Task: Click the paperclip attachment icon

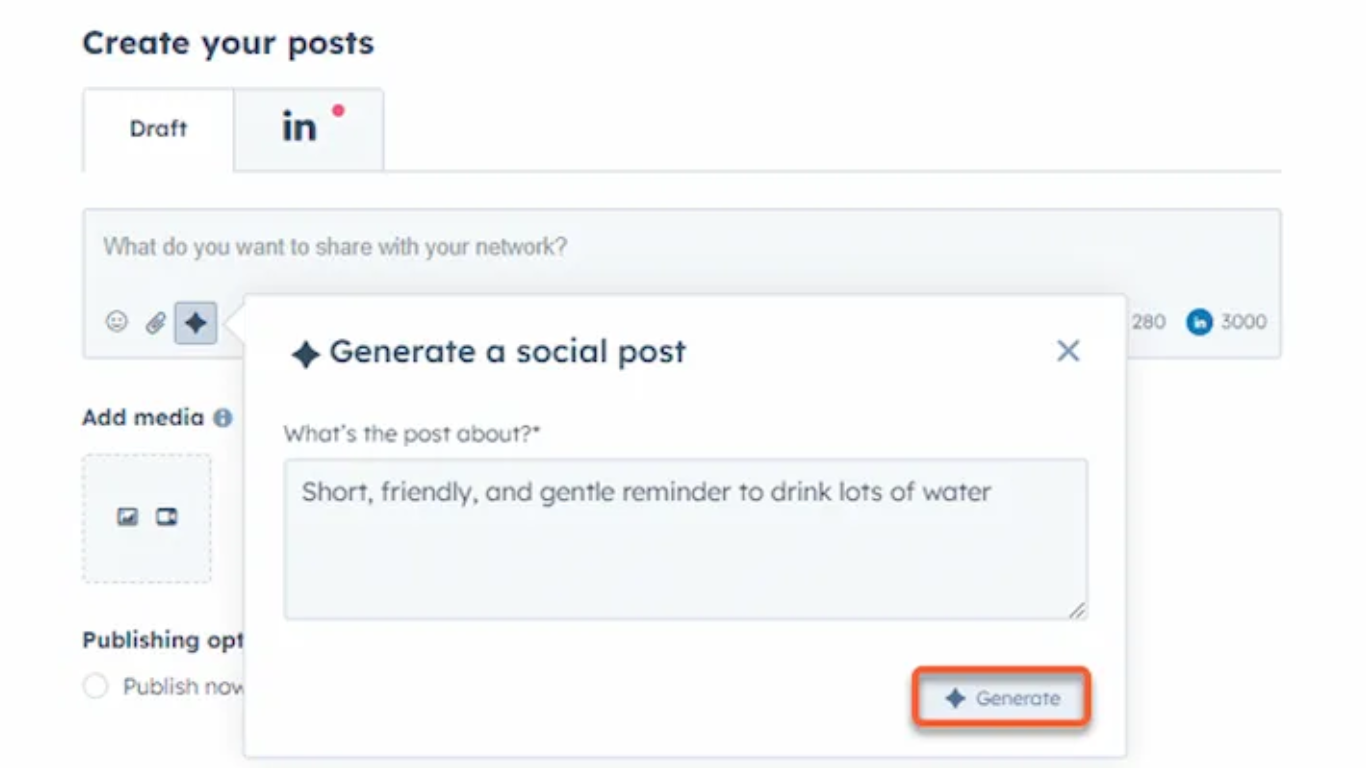Action: (156, 323)
